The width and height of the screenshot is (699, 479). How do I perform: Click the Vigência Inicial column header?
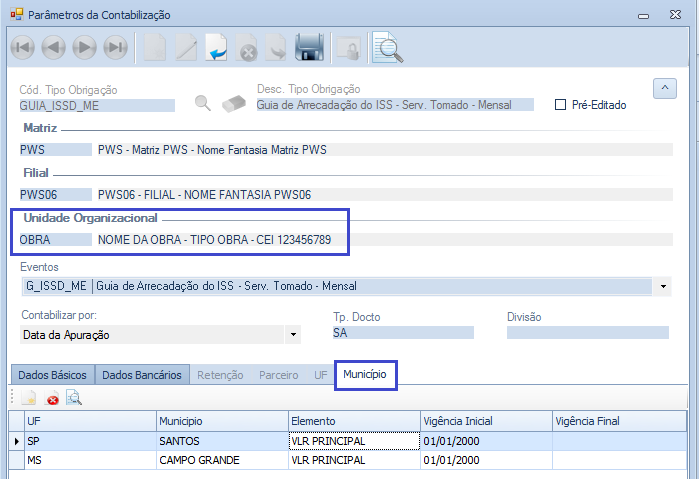pos(486,421)
